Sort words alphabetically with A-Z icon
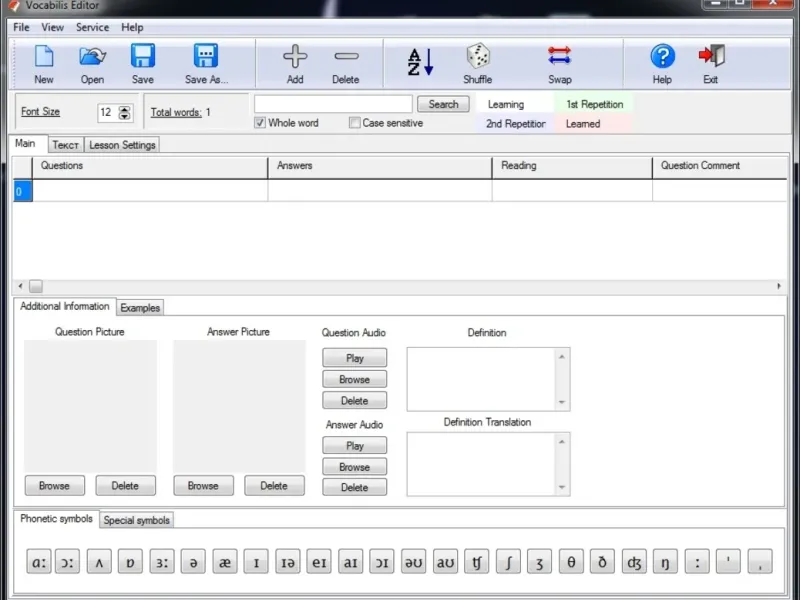 tap(420, 63)
